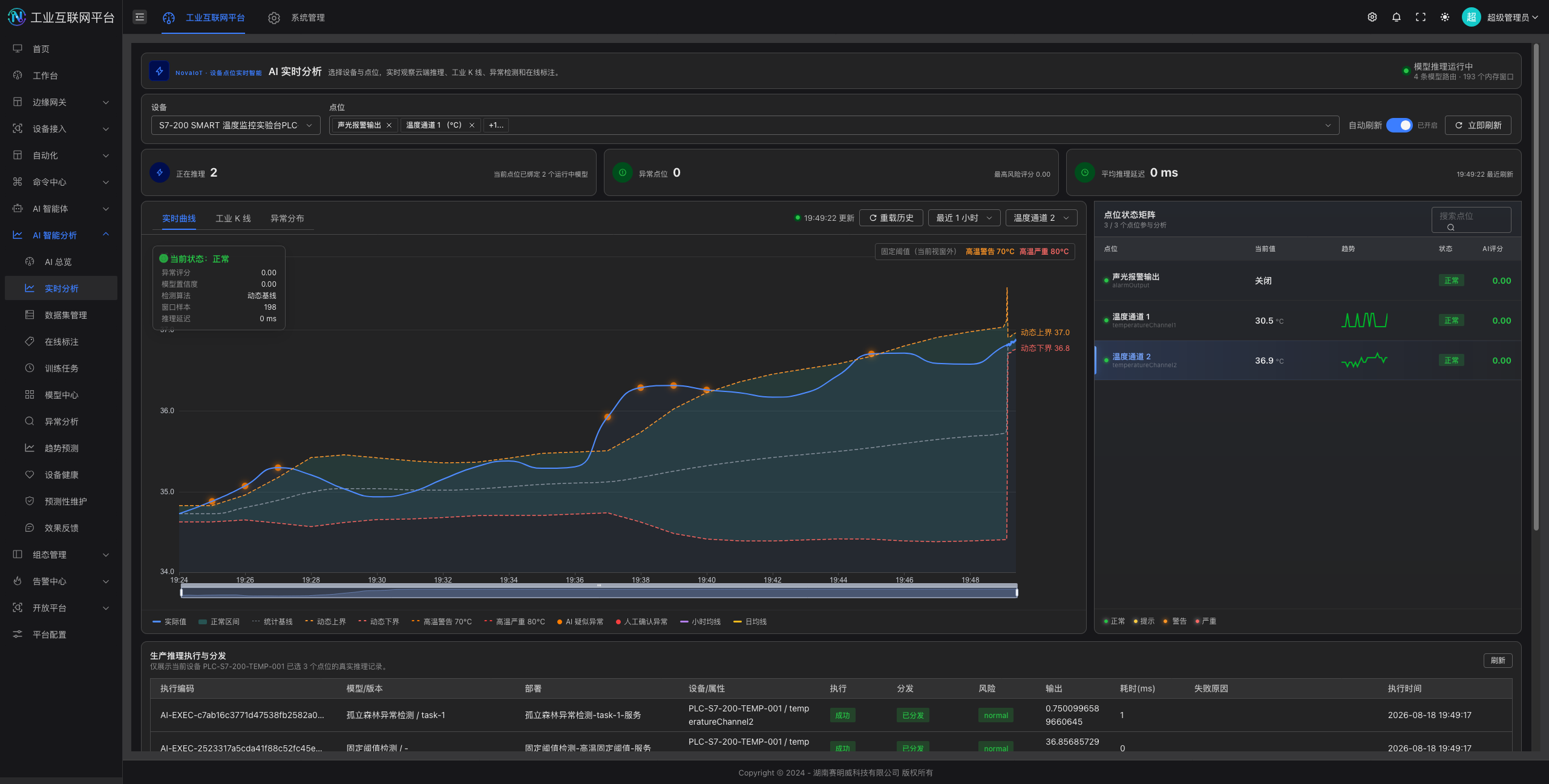The width and height of the screenshot is (1549, 784).
Task: Open 训练任务 page
Action: click(x=61, y=368)
